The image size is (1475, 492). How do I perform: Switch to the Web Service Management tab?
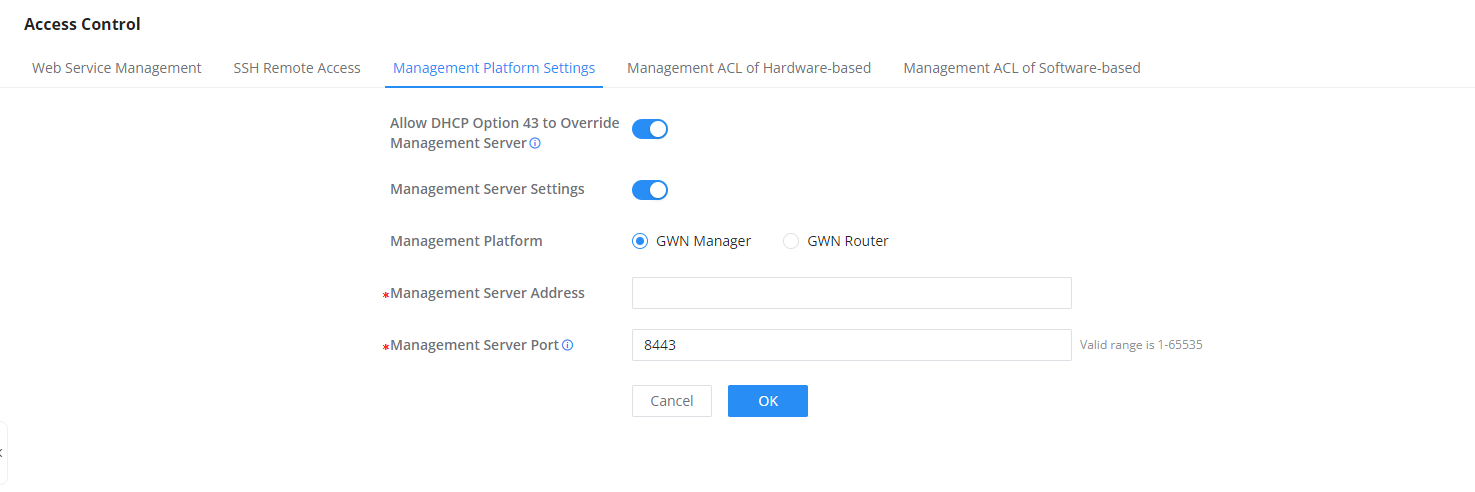(117, 68)
